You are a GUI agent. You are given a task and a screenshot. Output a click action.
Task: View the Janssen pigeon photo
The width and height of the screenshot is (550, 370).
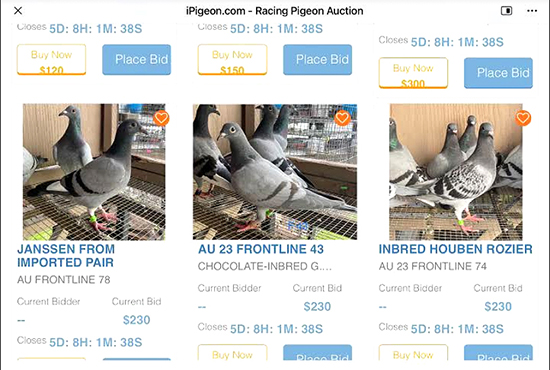(x=94, y=172)
